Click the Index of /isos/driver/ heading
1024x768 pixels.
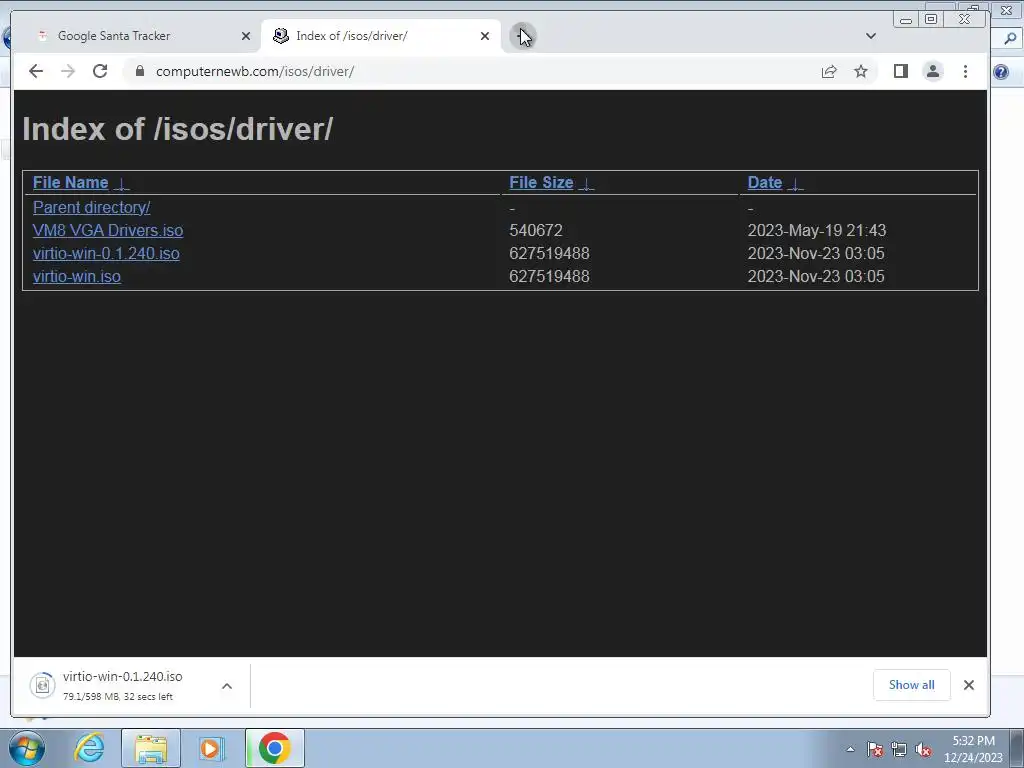(x=178, y=129)
